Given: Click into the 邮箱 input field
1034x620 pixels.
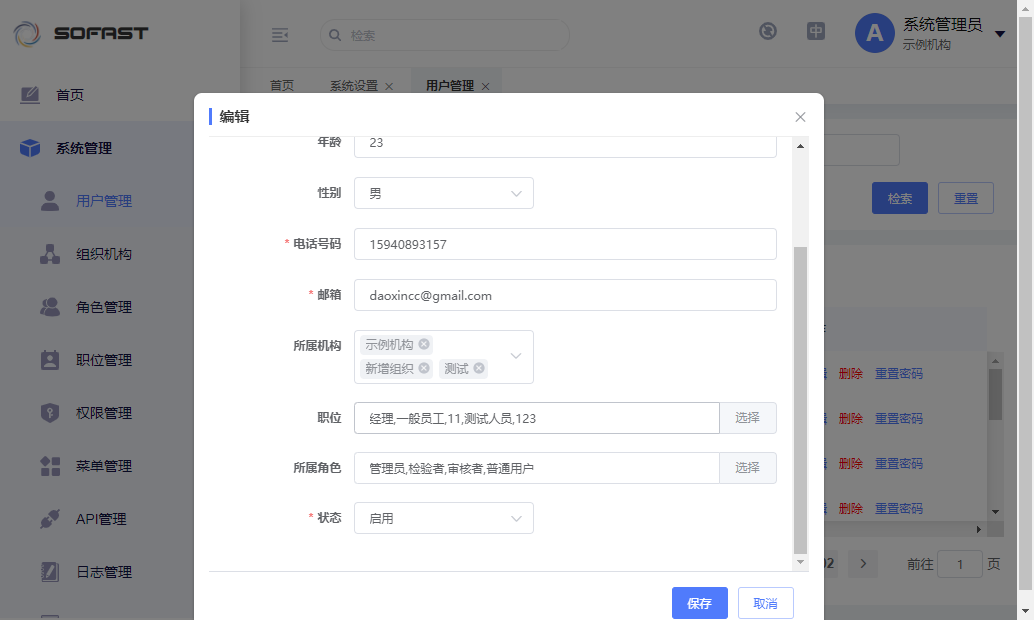Looking at the screenshot, I should [x=565, y=295].
